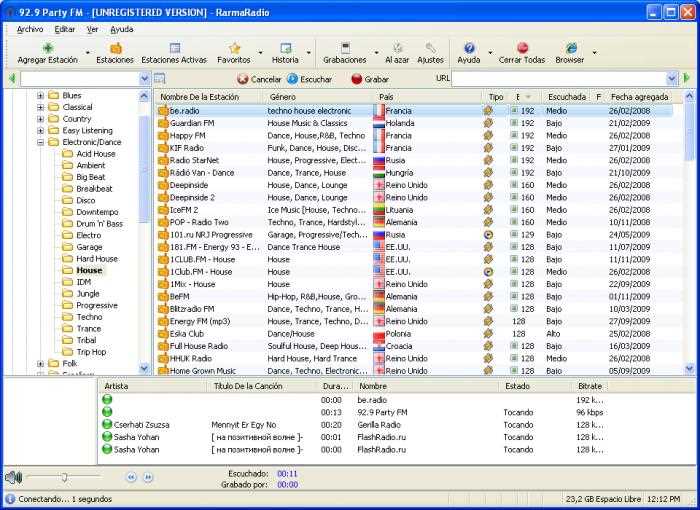The height and width of the screenshot is (510, 700).
Task: Skip to previous station button
Action: (131, 477)
